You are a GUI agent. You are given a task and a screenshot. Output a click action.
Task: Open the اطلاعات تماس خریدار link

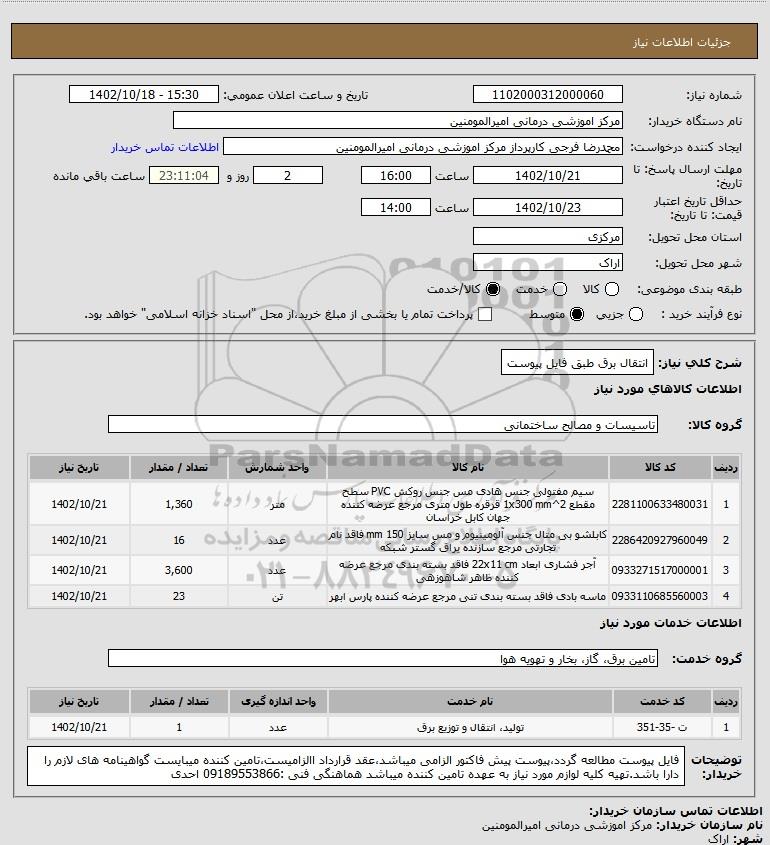tap(165, 147)
